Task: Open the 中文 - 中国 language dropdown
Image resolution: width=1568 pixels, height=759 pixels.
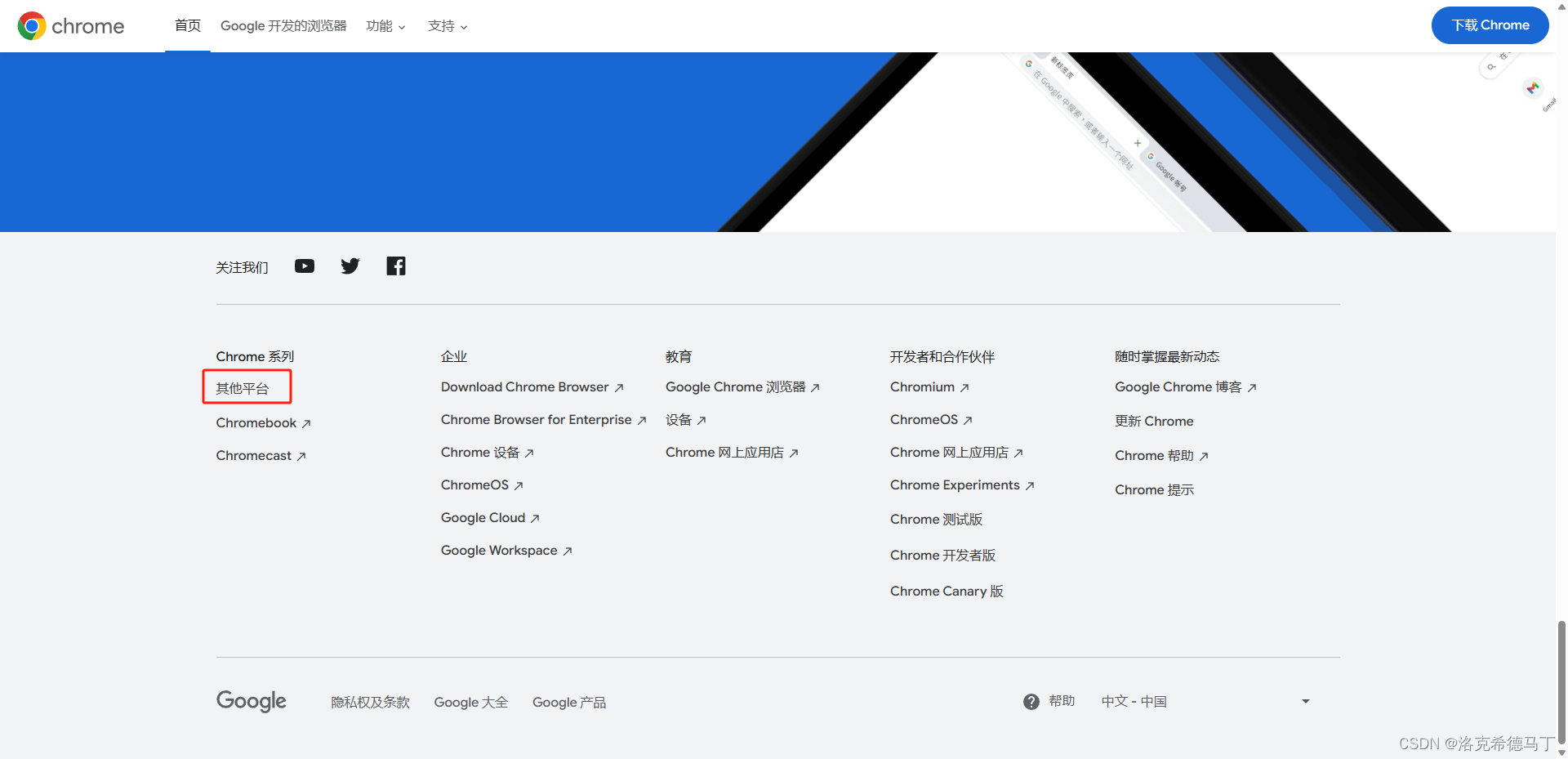Action: point(1205,702)
